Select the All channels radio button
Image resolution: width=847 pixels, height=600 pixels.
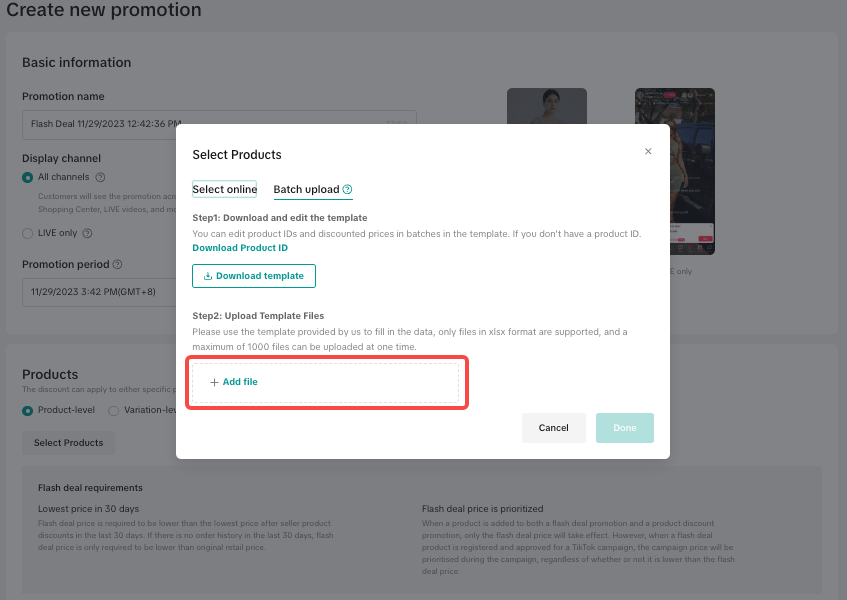[28, 177]
